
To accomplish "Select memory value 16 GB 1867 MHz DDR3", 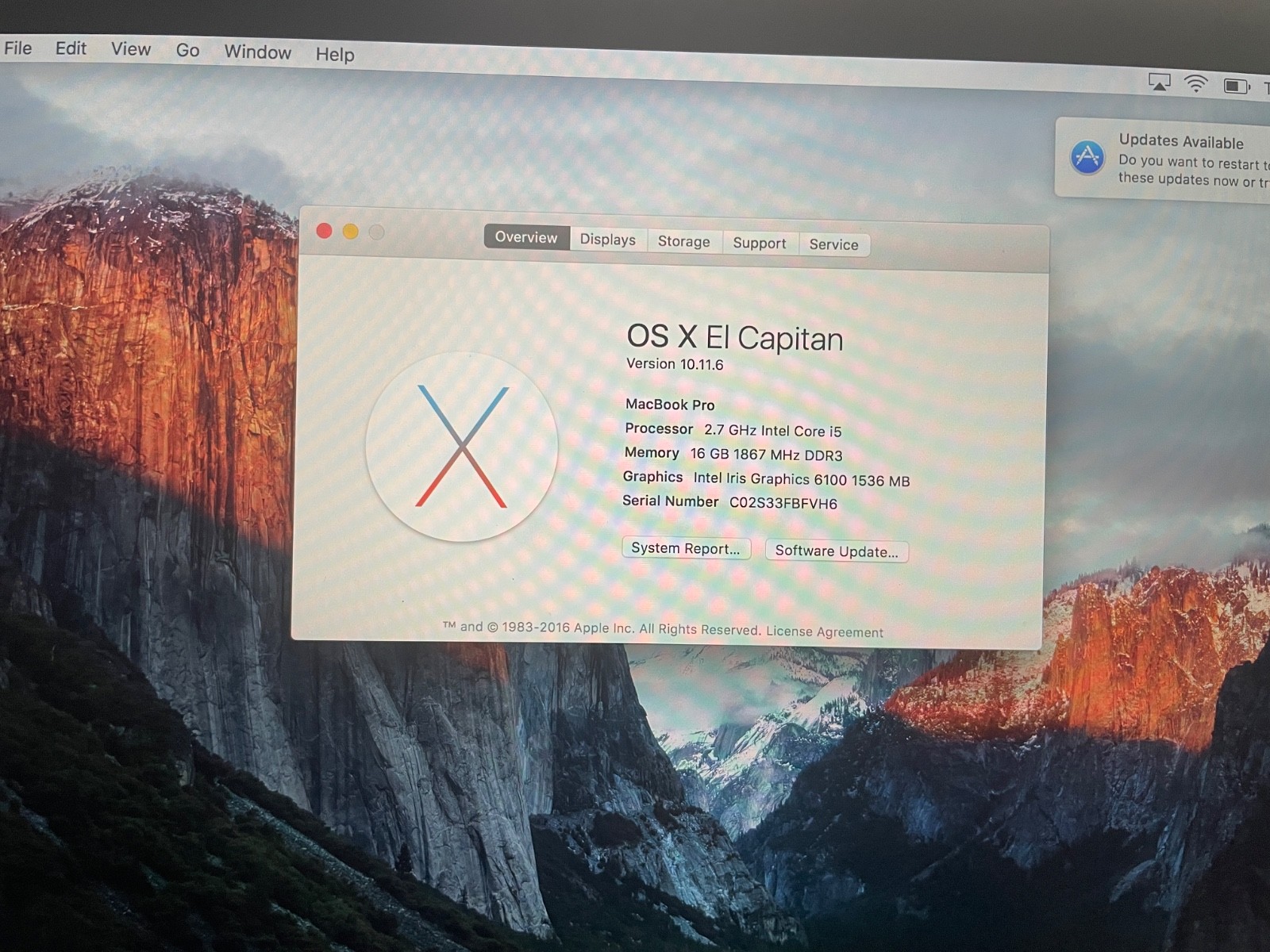I will [766, 455].
